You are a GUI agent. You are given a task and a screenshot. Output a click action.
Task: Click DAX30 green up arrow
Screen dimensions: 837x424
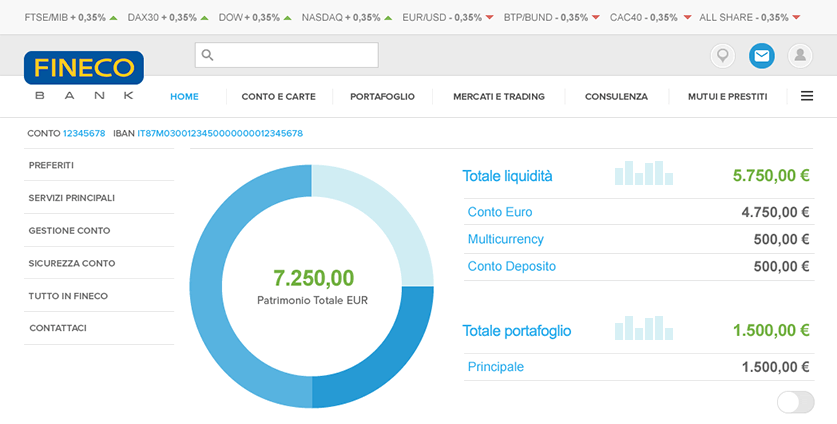click(x=204, y=18)
